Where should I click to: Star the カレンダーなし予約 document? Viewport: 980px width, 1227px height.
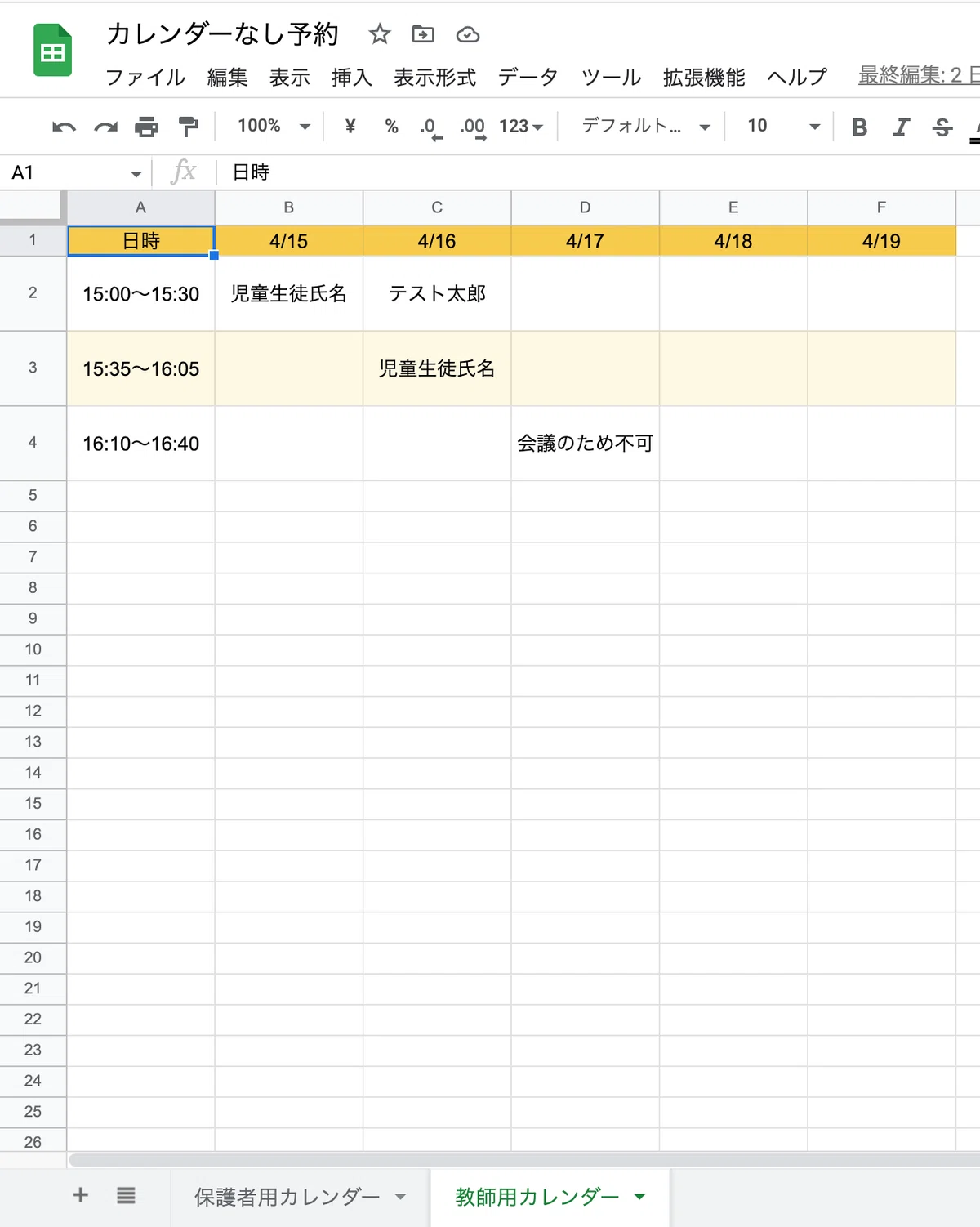380,34
